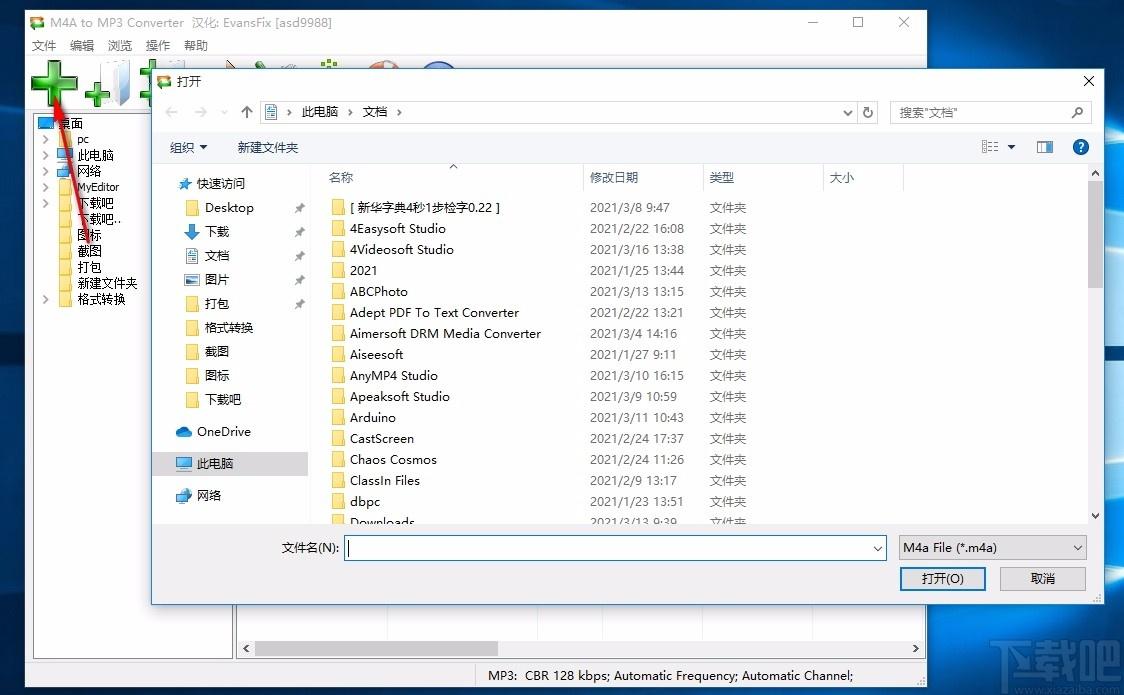Open the 操作 menu
Image resolution: width=1124 pixels, height=695 pixels.
point(158,45)
